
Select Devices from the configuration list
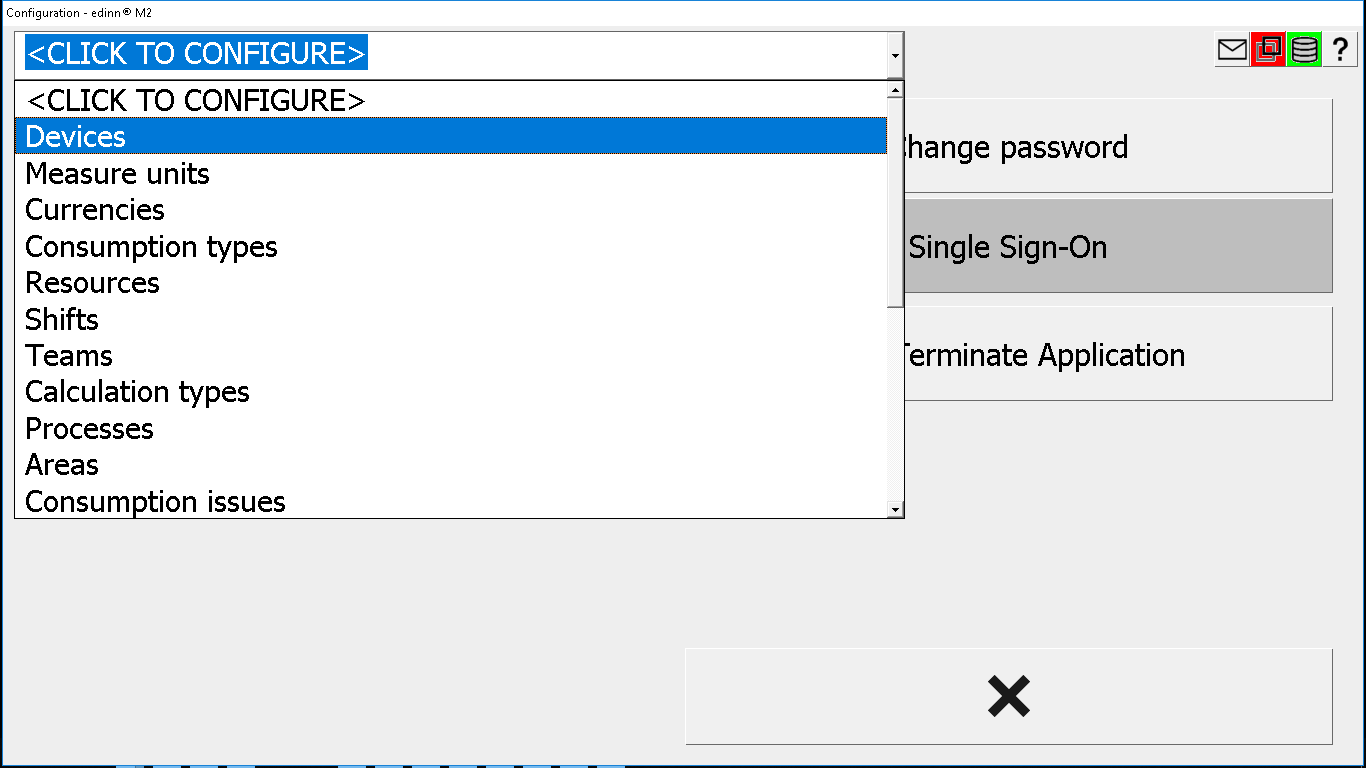coord(451,136)
